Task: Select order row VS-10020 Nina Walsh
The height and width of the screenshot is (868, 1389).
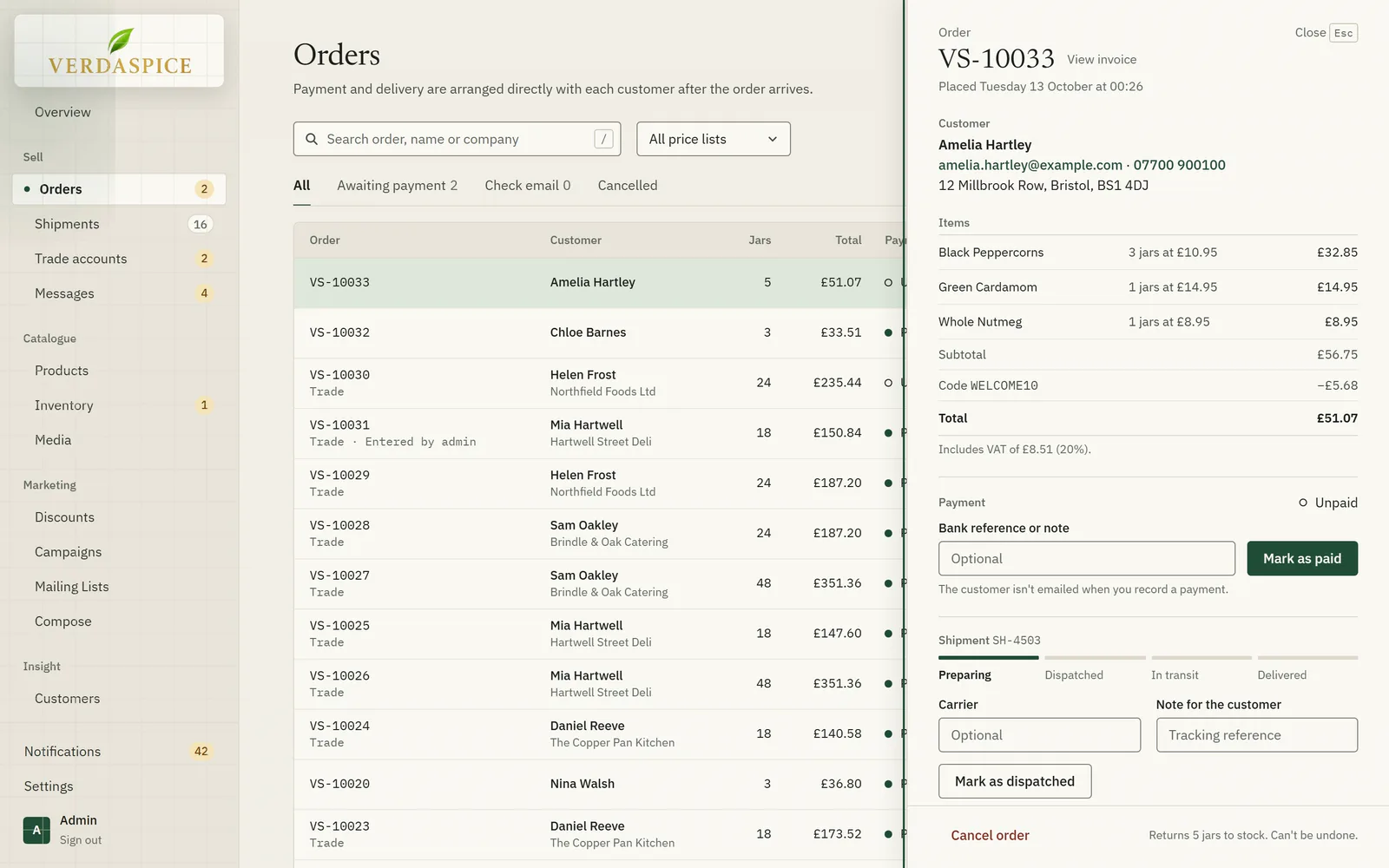Action: pyautogui.click(x=599, y=784)
